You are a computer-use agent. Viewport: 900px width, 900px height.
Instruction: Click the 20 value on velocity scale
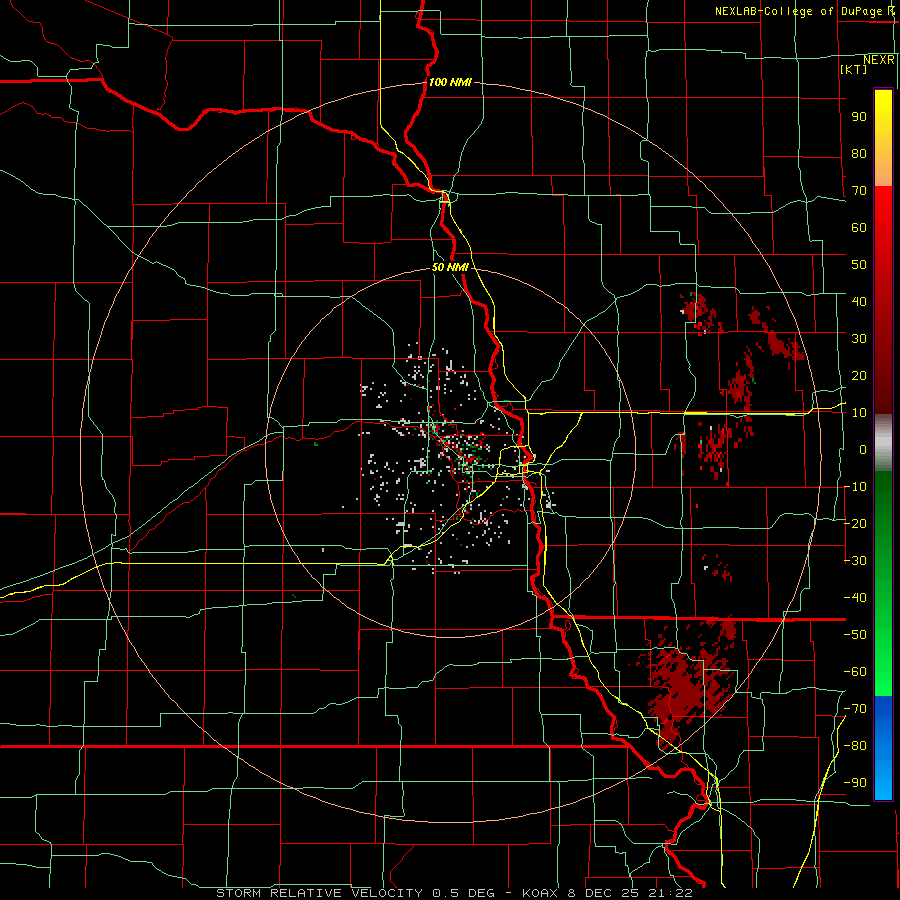859,376
